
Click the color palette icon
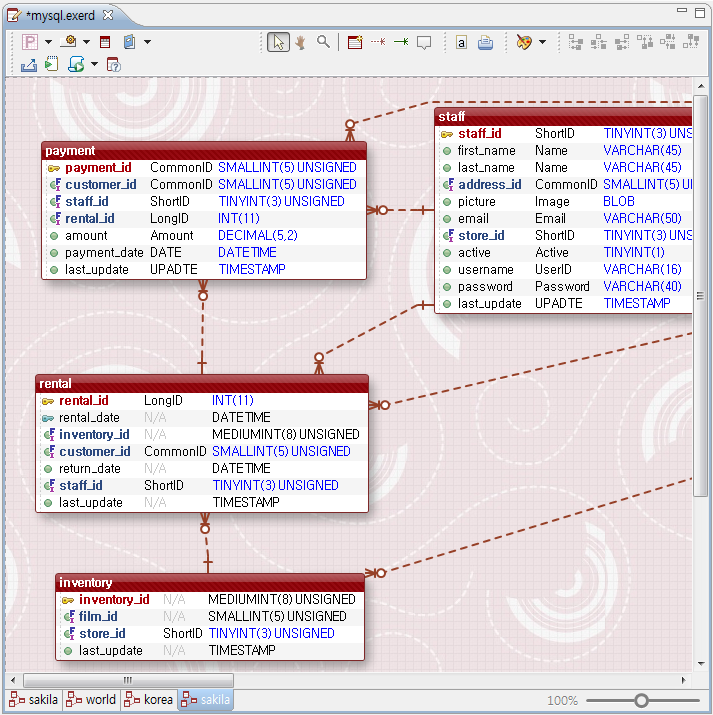[524, 42]
